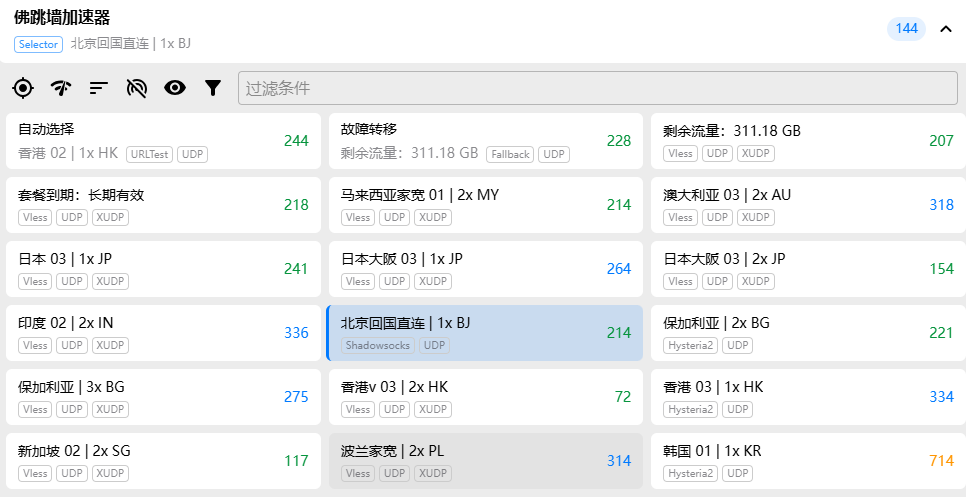Click latency 117 on 新加坡 02
The image size is (966, 497).
pos(296,461)
